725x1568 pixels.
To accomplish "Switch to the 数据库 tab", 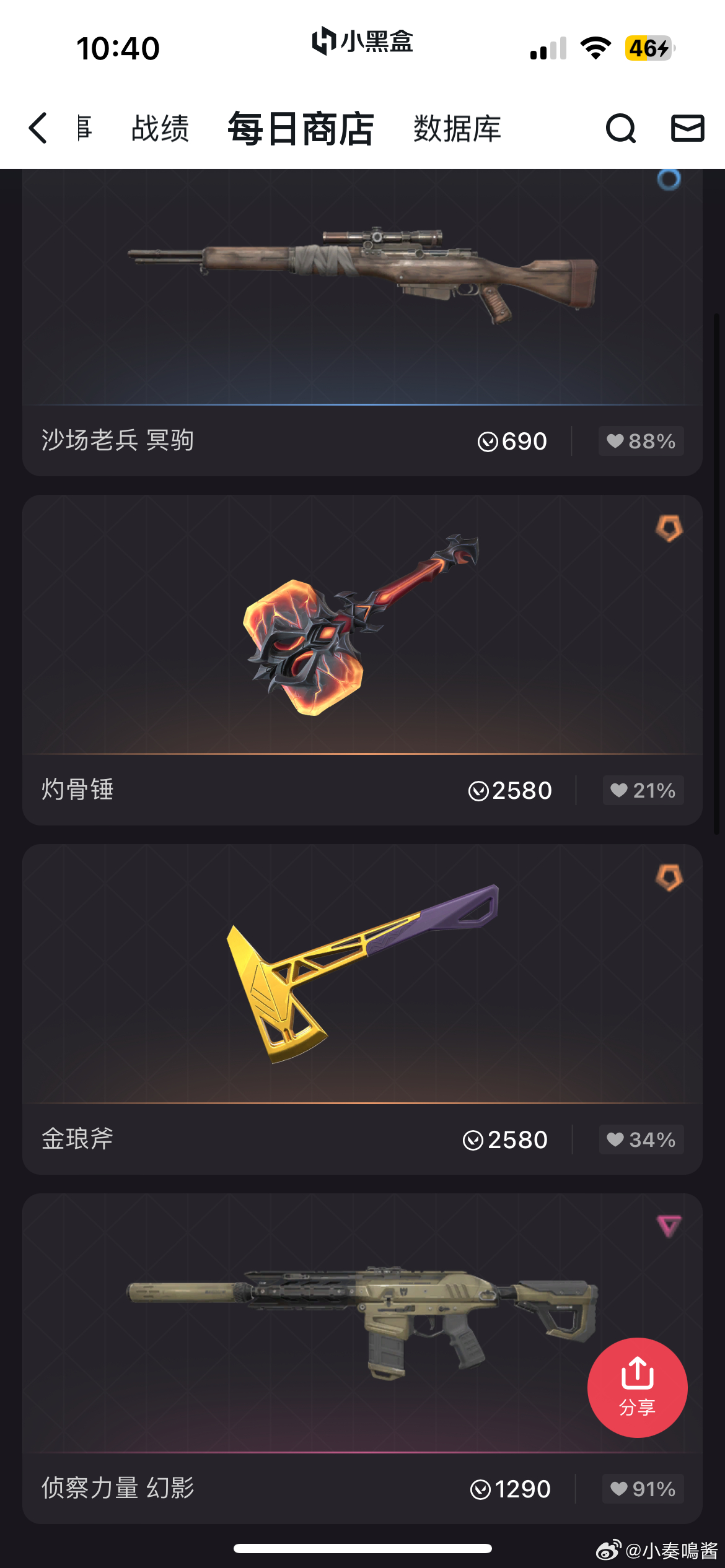I will pos(457,129).
